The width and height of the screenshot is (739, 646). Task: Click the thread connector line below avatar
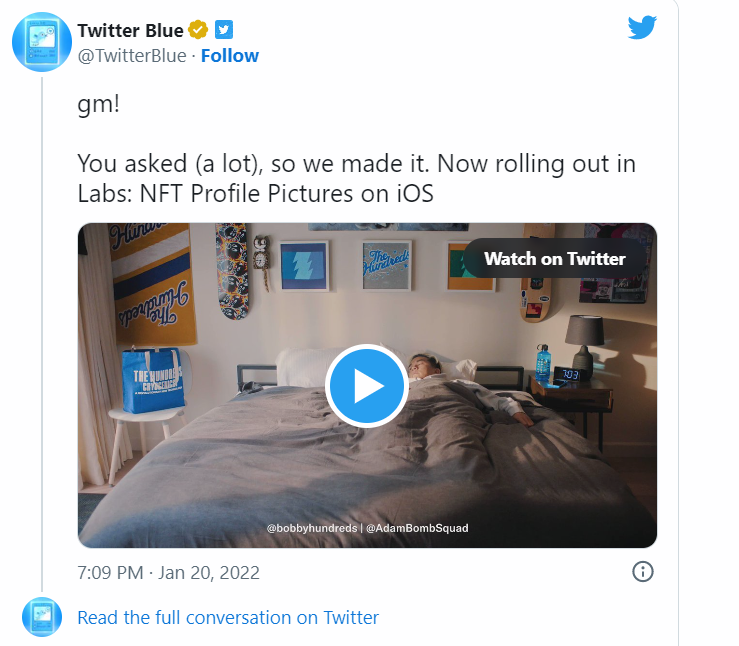(41, 330)
